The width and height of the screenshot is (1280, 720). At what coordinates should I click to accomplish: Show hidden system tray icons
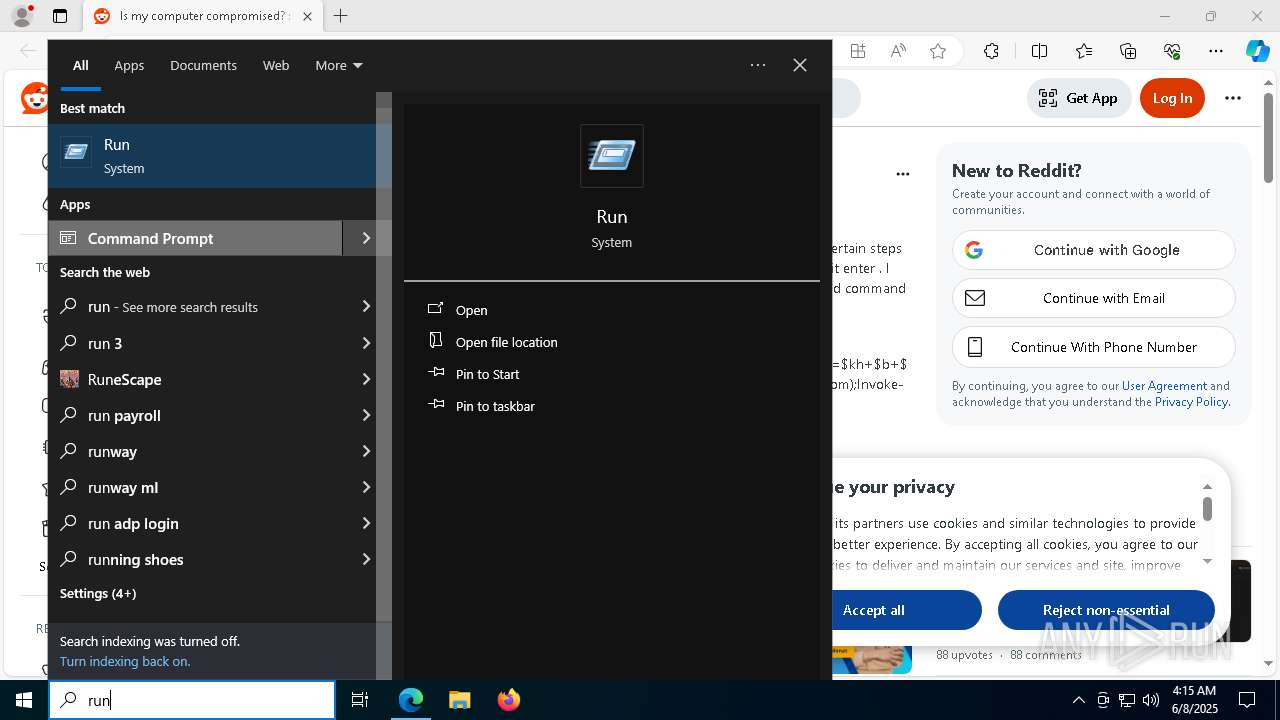[1078, 700]
